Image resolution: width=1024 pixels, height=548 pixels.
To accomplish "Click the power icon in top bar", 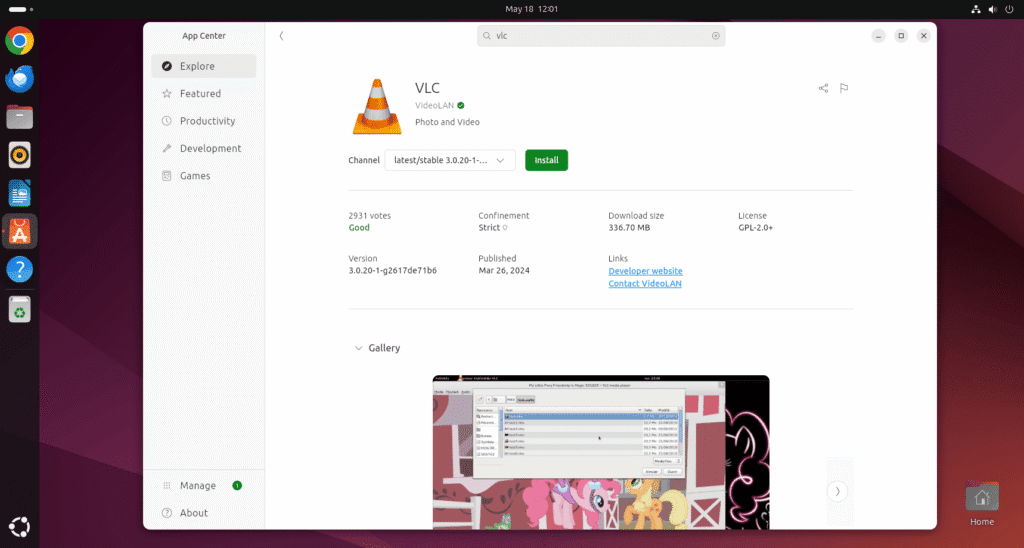I will (1010, 9).
